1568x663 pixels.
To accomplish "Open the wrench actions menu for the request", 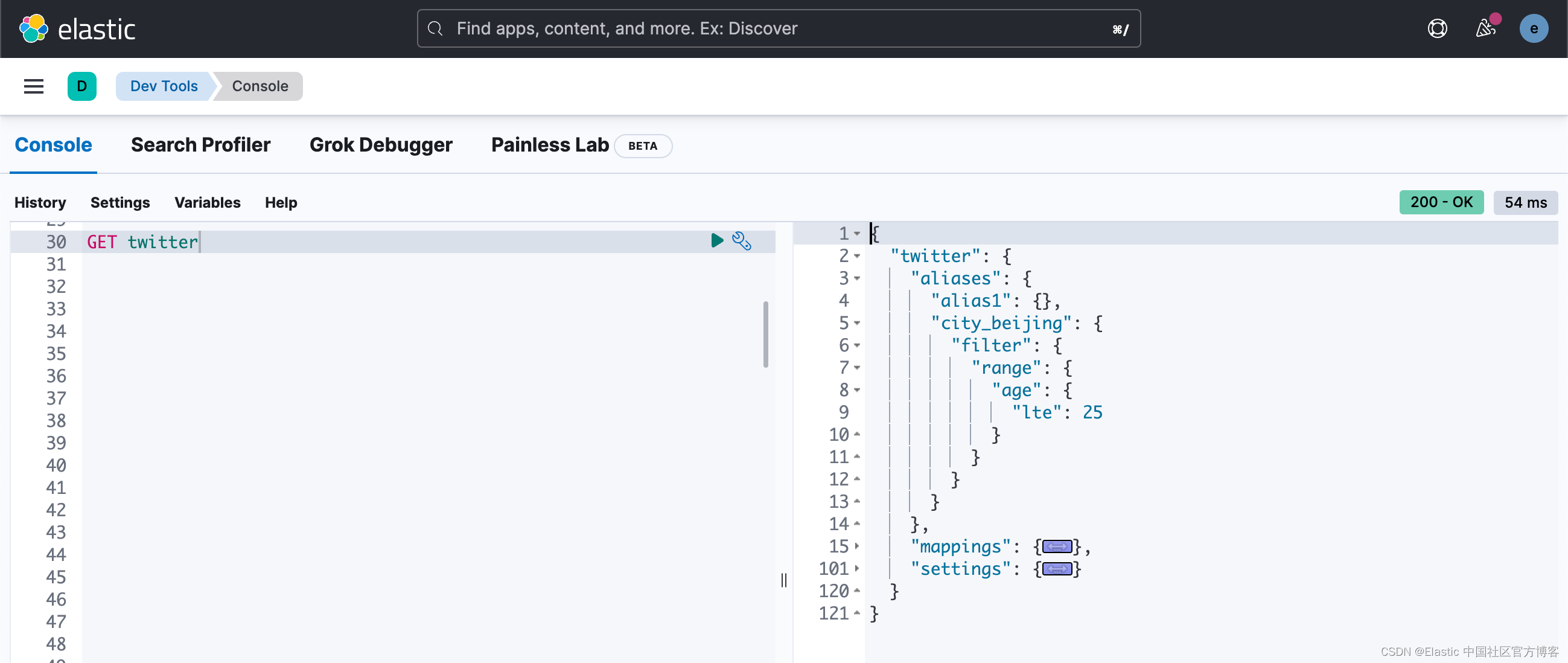I will tap(741, 241).
